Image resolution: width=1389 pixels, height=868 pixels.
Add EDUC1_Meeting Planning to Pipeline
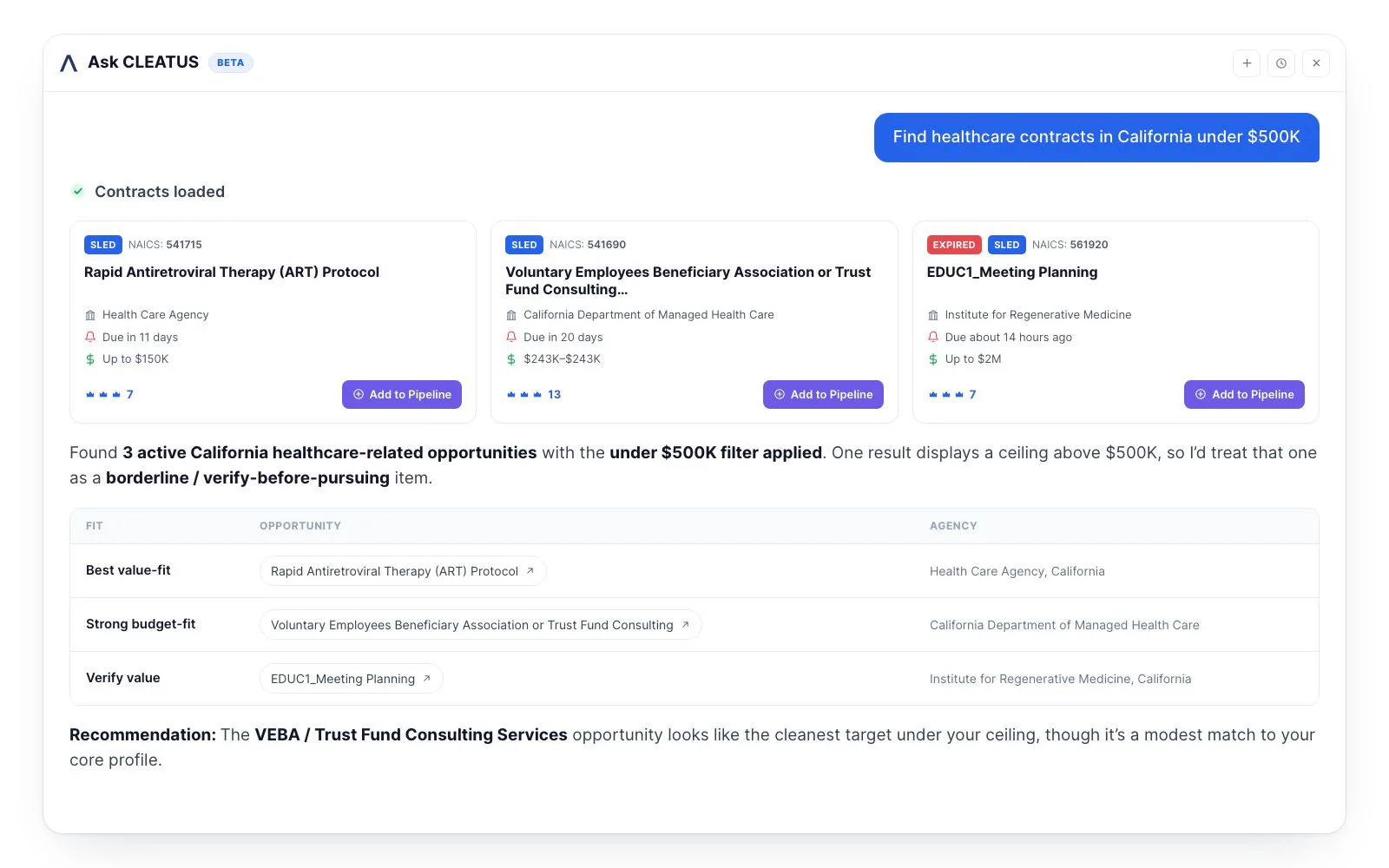[x=1244, y=394]
